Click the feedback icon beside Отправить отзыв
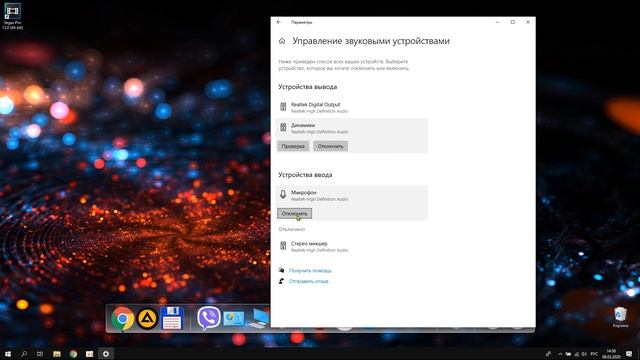Viewport: 640px width, 360px height. coord(281,281)
